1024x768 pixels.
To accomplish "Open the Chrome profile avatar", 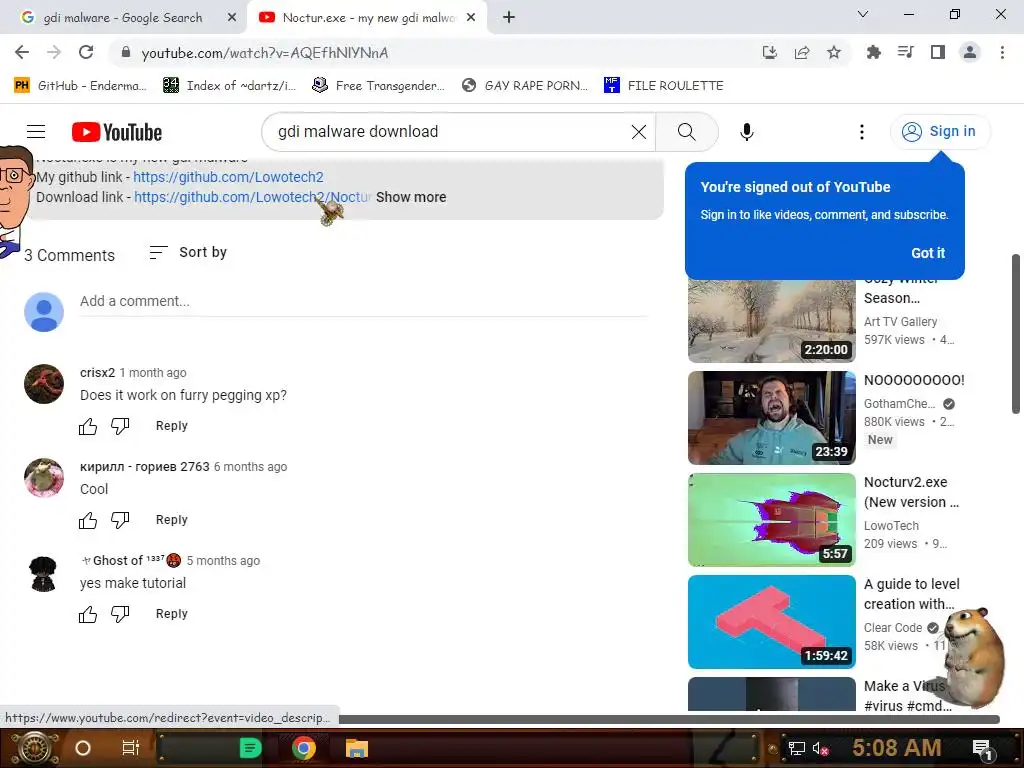I will (x=970, y=52).
